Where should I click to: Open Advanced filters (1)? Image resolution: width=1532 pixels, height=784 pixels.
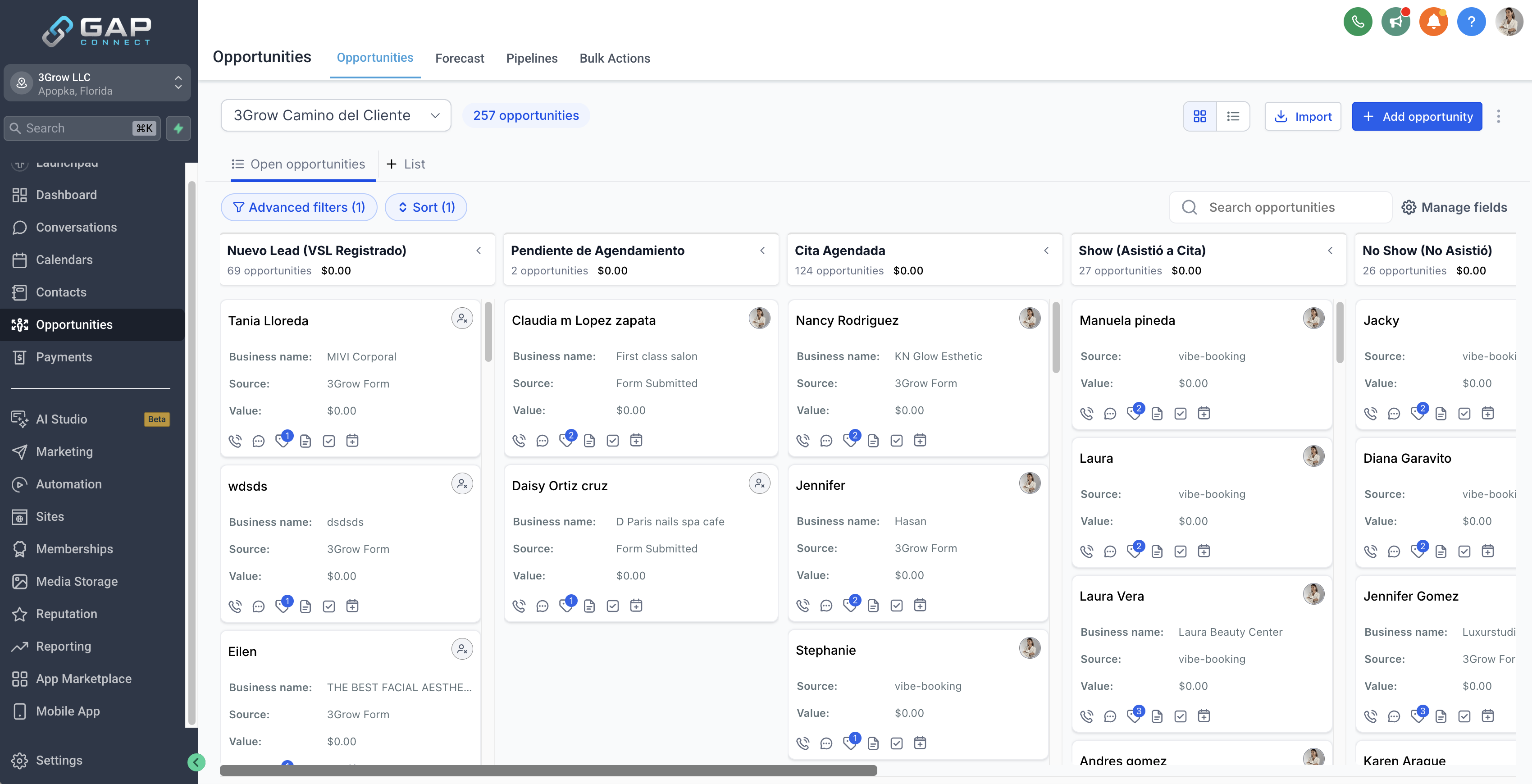(299, 207)
